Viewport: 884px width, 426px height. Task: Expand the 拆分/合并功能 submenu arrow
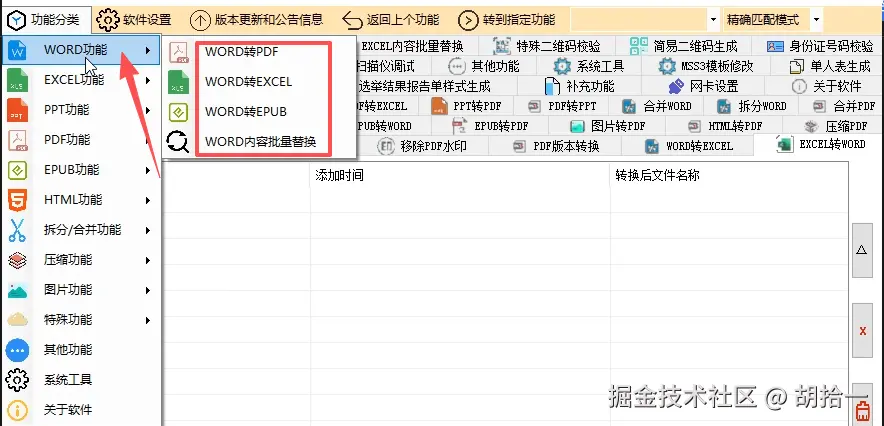[x=148, y=230]
